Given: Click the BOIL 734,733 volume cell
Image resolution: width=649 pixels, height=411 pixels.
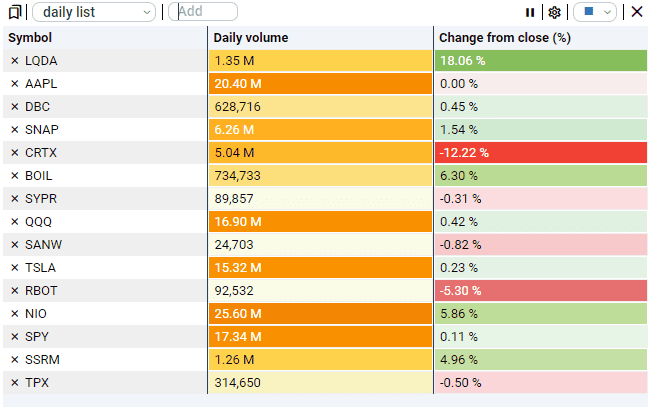Looking at the screenshot, I should click(320, 176).
